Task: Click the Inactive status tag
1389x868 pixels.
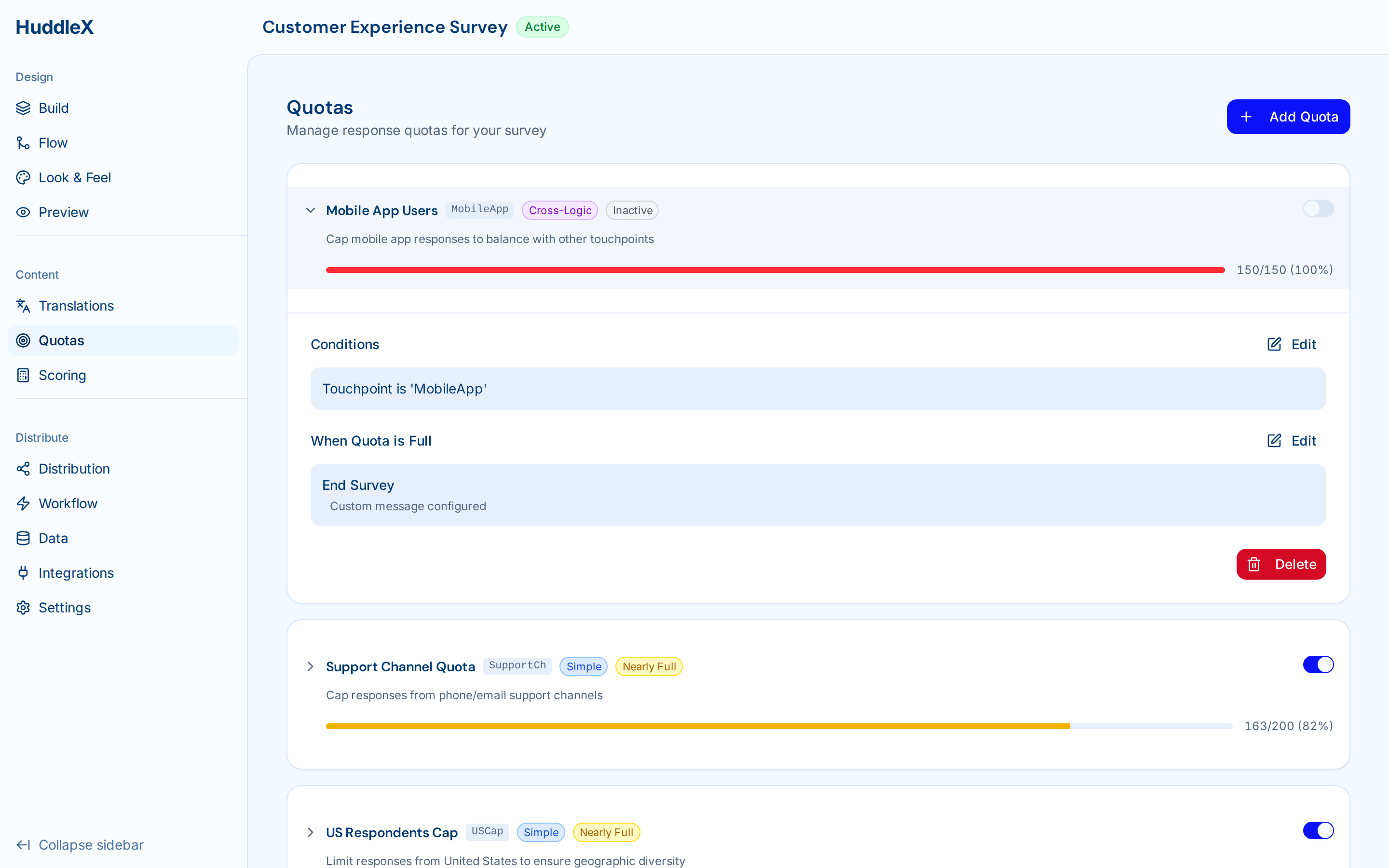Action: (632, 211)
